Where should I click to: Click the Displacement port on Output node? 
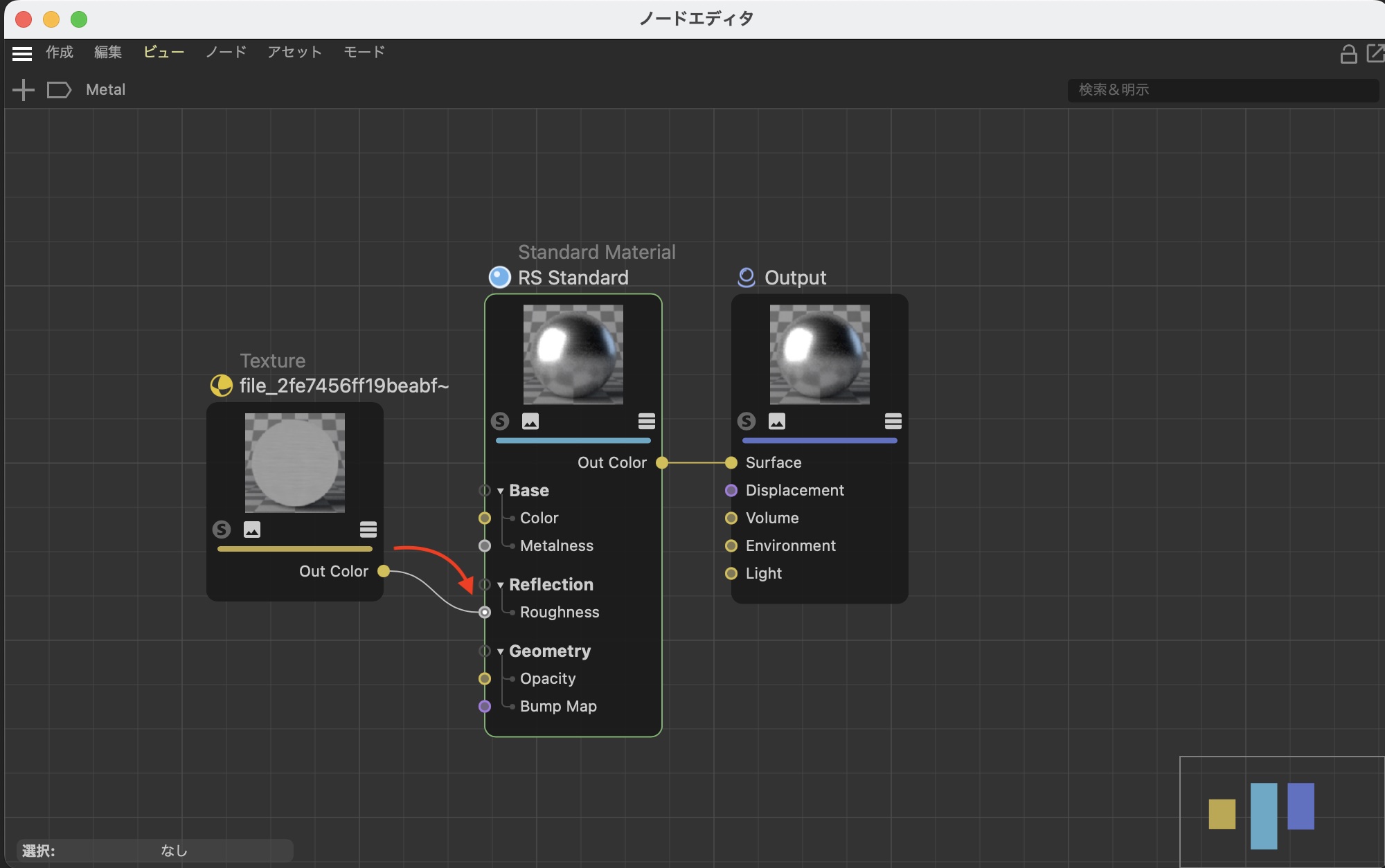[x=731, y=490]
